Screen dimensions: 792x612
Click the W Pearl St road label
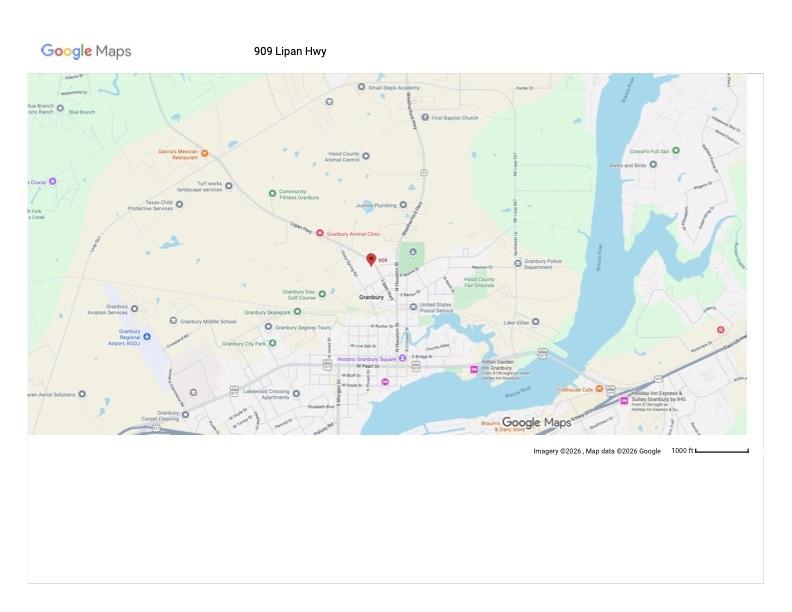click(x=368, y=366)
